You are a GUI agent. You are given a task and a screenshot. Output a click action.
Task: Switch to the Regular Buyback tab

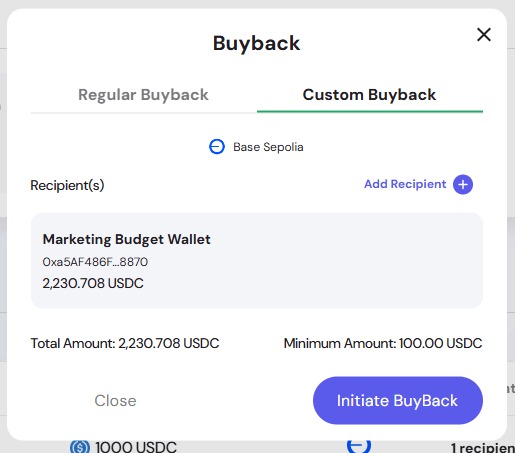pyautogui.click(x=143, y=95)
